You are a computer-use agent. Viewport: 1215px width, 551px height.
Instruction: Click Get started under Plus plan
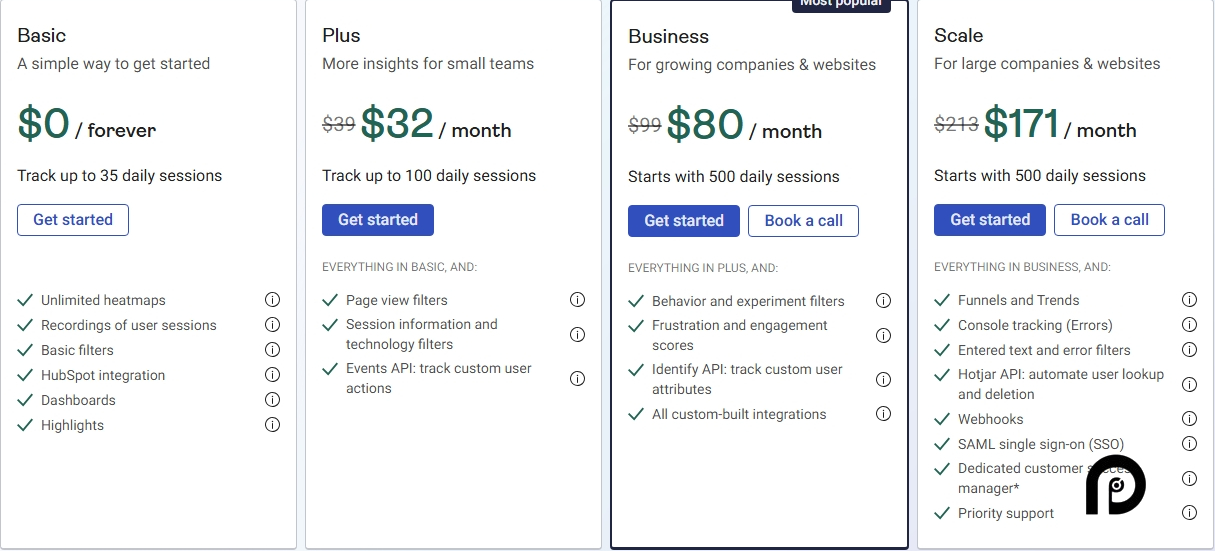pyautogui.click(x=378, y=220)
